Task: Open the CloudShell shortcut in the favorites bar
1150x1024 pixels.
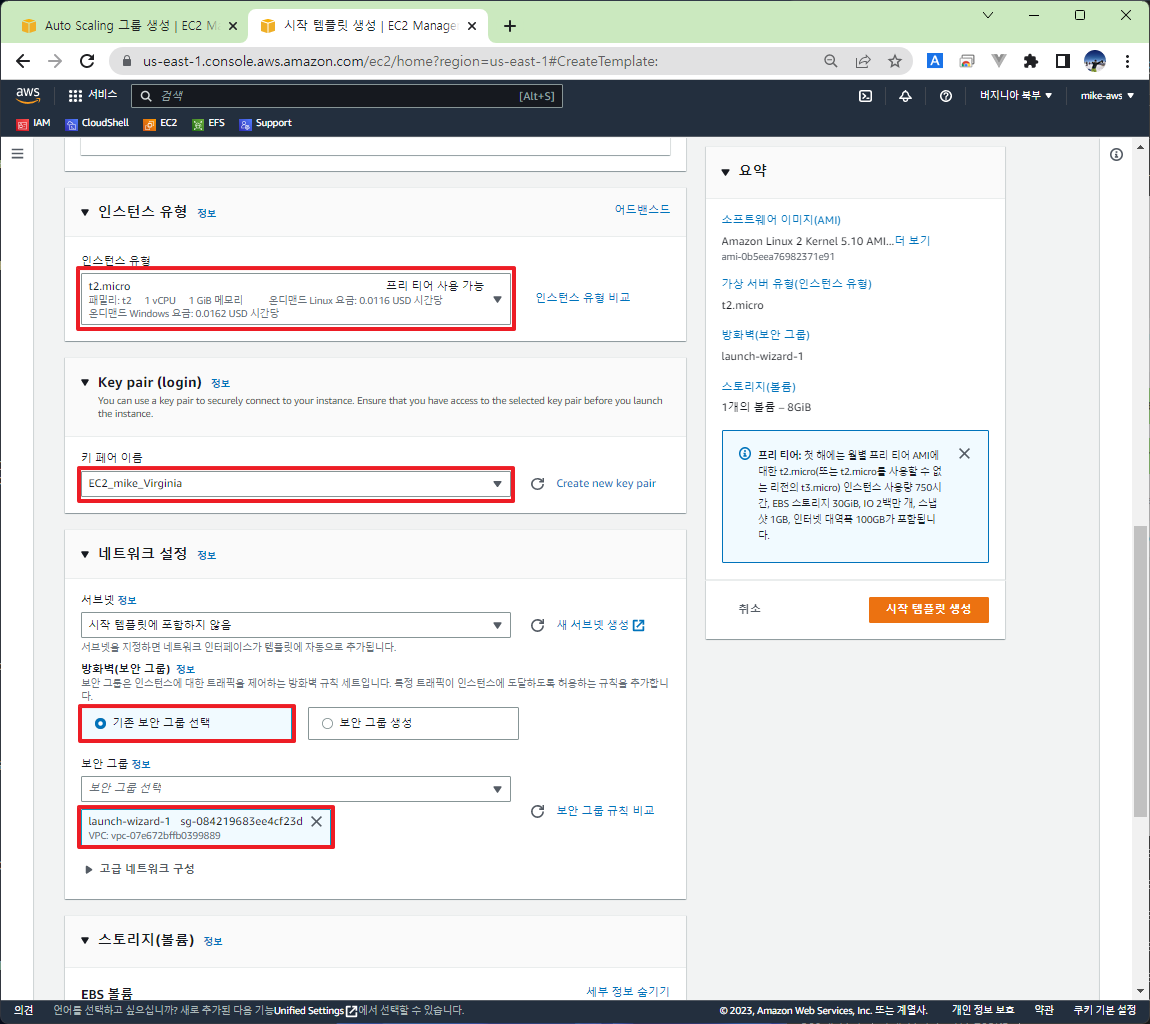Action: point(97,123)
